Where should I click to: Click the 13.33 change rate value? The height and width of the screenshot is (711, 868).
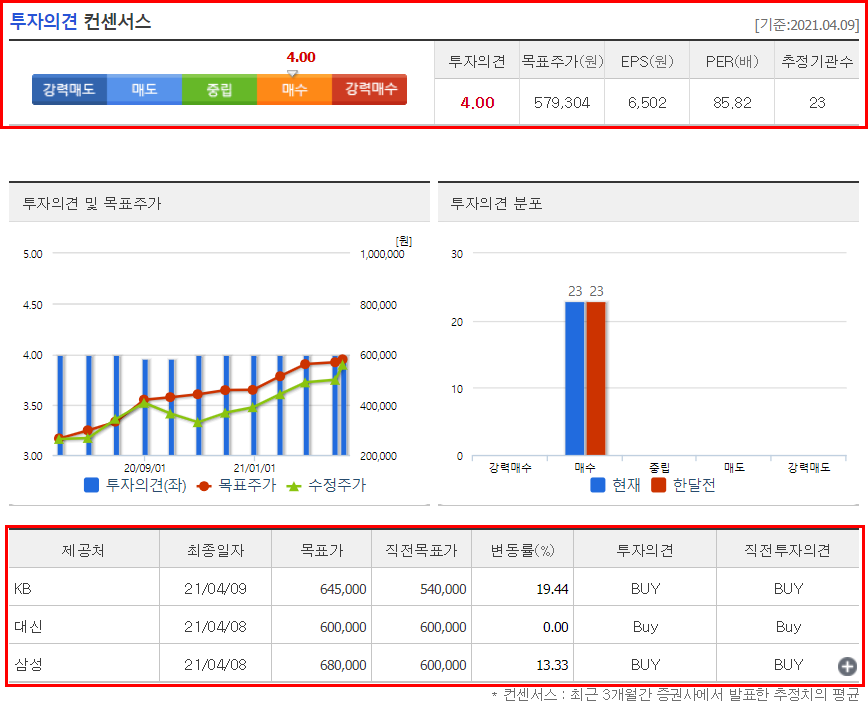(552, 664)
